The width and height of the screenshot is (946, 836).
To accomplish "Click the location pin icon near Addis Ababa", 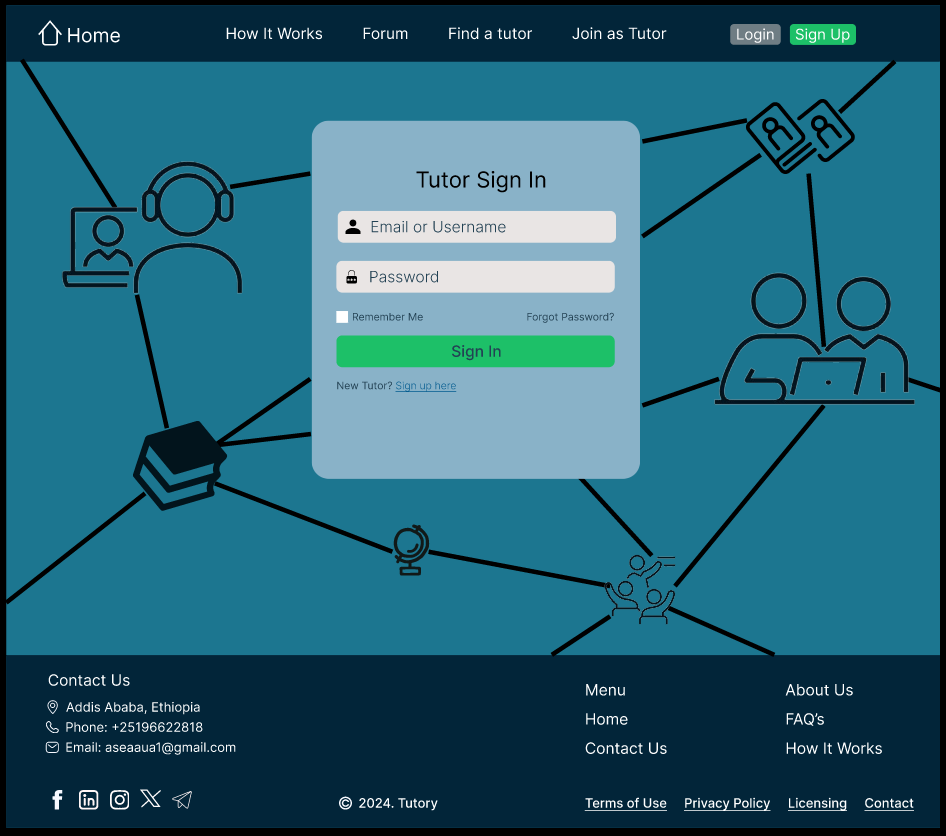I will pos(52,707).
